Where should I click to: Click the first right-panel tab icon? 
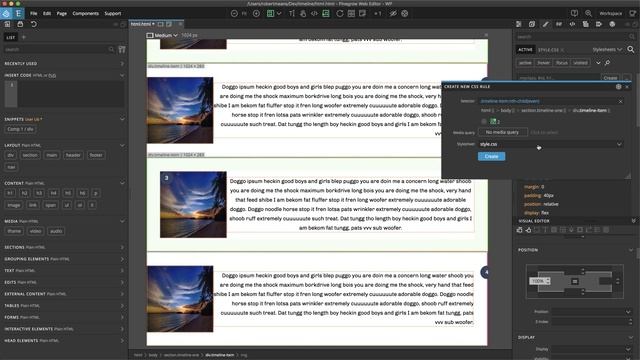coord(519,24)
